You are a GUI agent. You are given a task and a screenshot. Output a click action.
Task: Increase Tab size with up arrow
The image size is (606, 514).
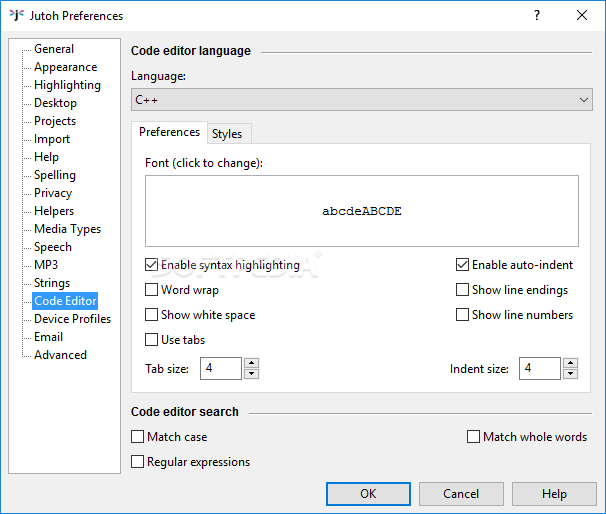coord(251,363)
